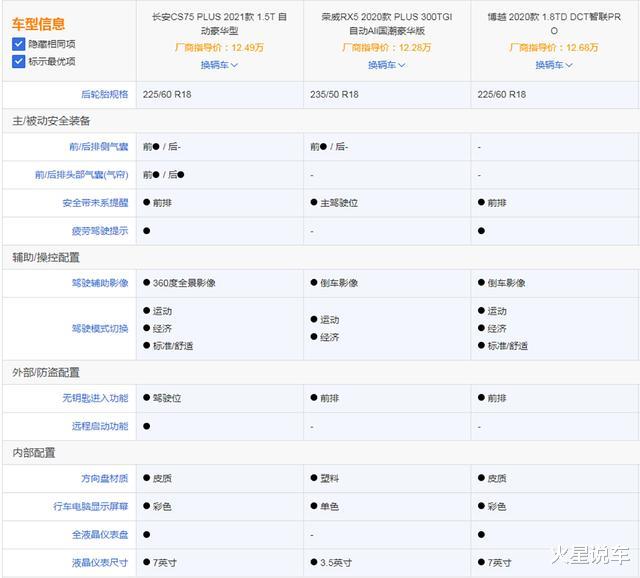Toggle the 隐藏相同项 checkbox
The image size is (640, 578).
pyautogui.click(x=18, y=44)
